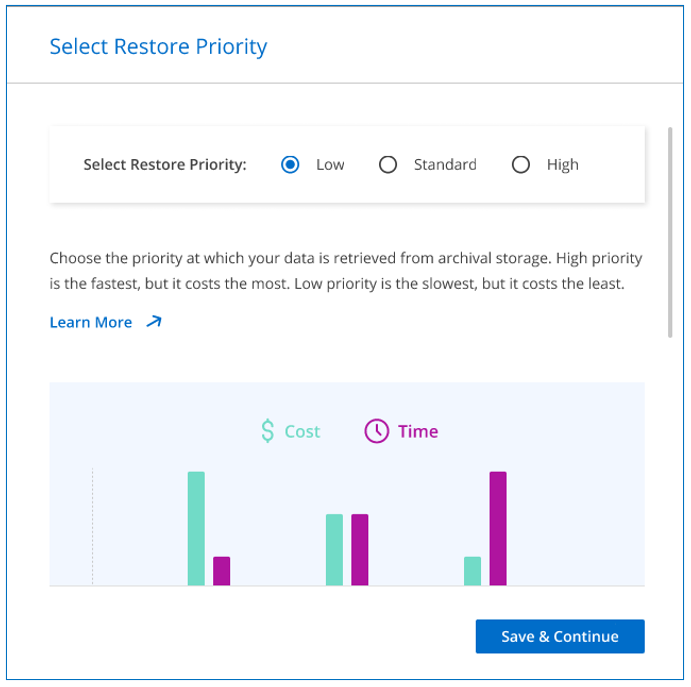
Task: Select the High priority radio button
Action: click(x=521, y=165)
